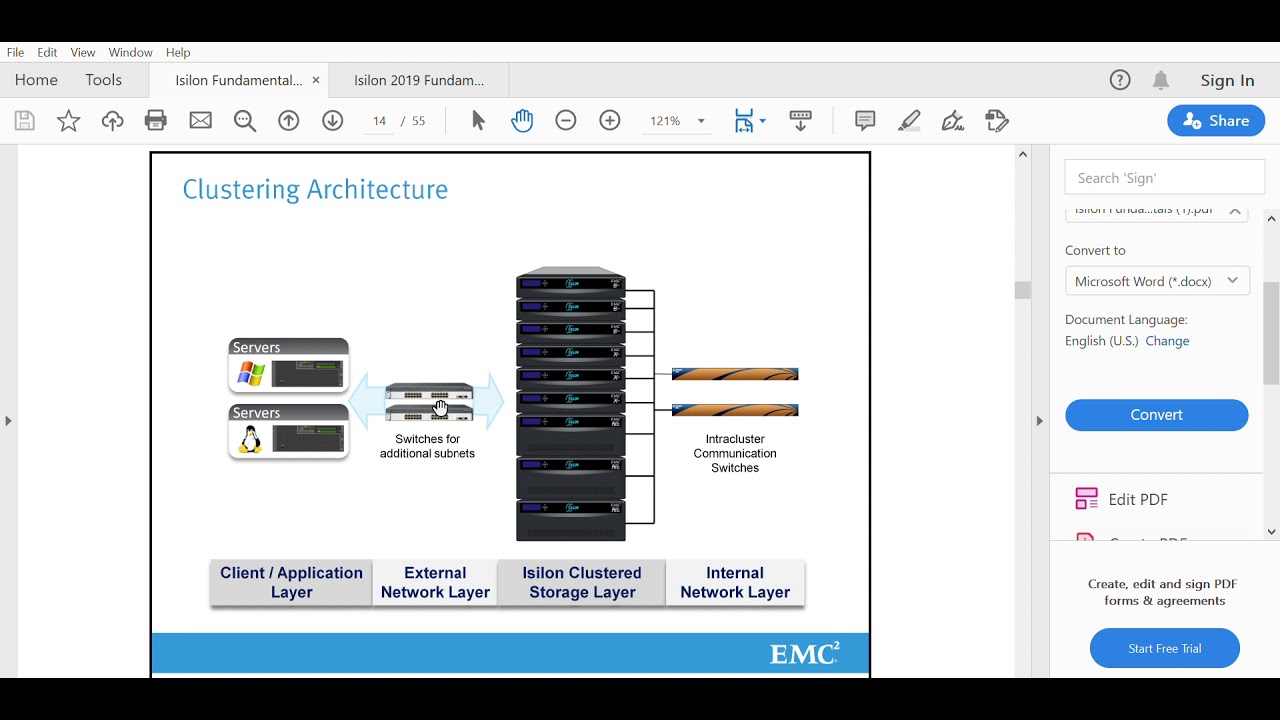
Task: Click Sign In
Action: coord(1227,81)
